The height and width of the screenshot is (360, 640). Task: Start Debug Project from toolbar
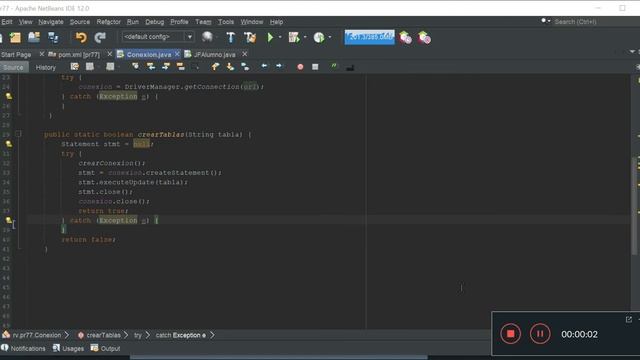(294, 38)
